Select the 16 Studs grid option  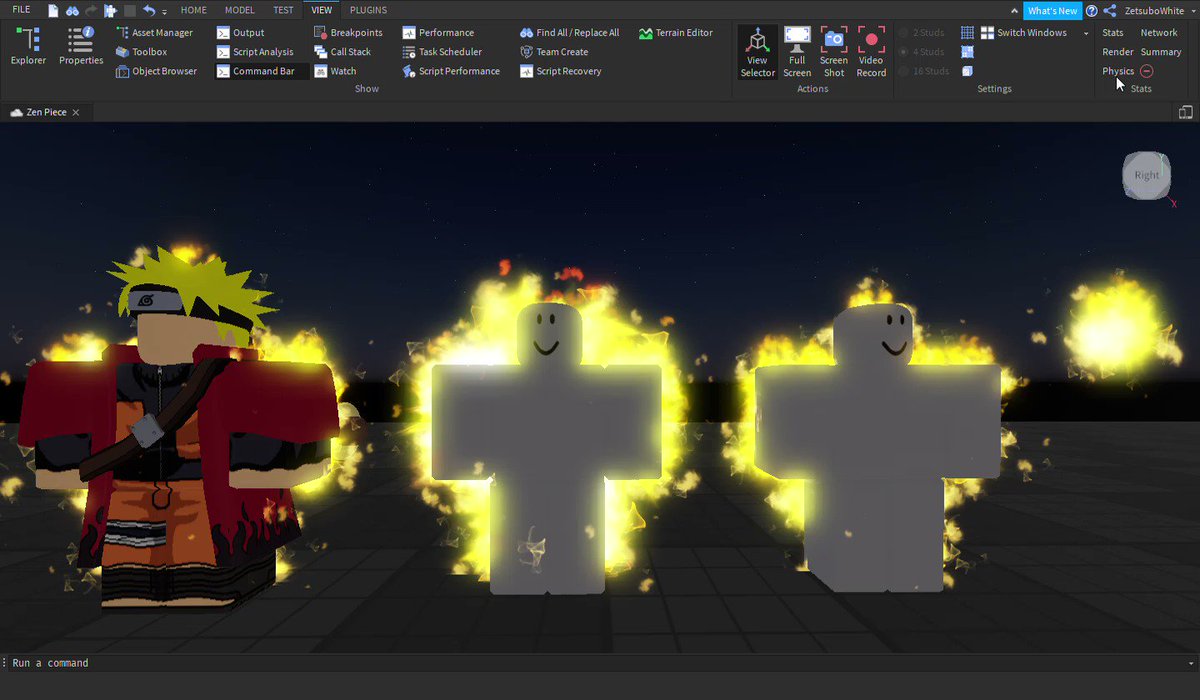tap(924, 71)
